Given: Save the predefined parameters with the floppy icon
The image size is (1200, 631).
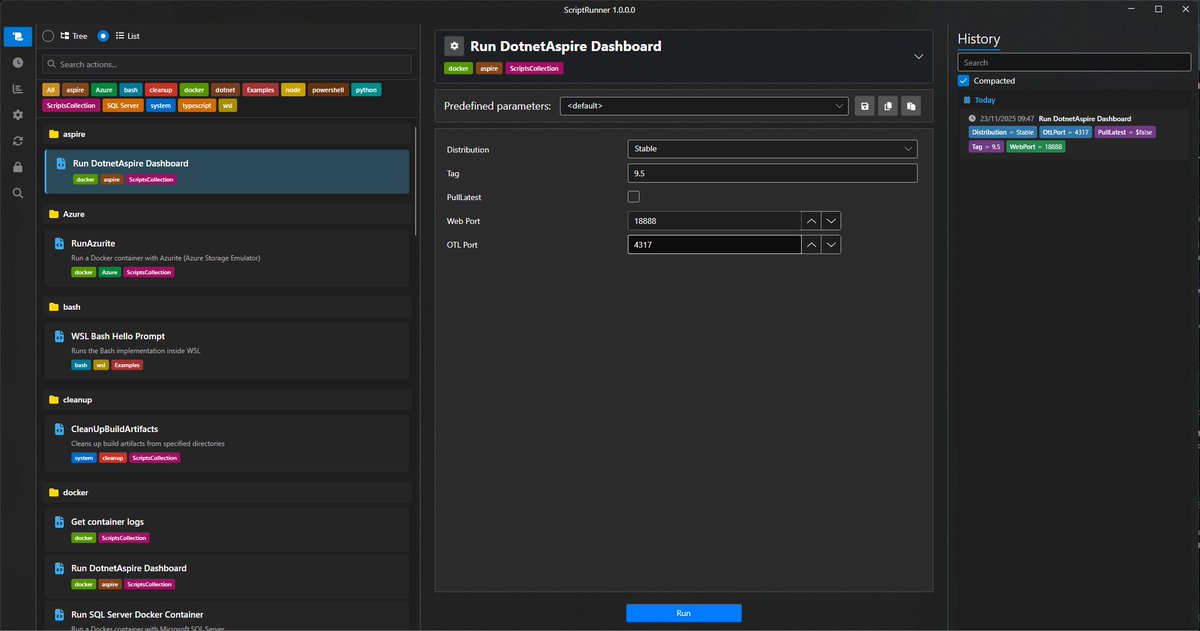Looking at the screenshot, I should click(x=864, y=106).
